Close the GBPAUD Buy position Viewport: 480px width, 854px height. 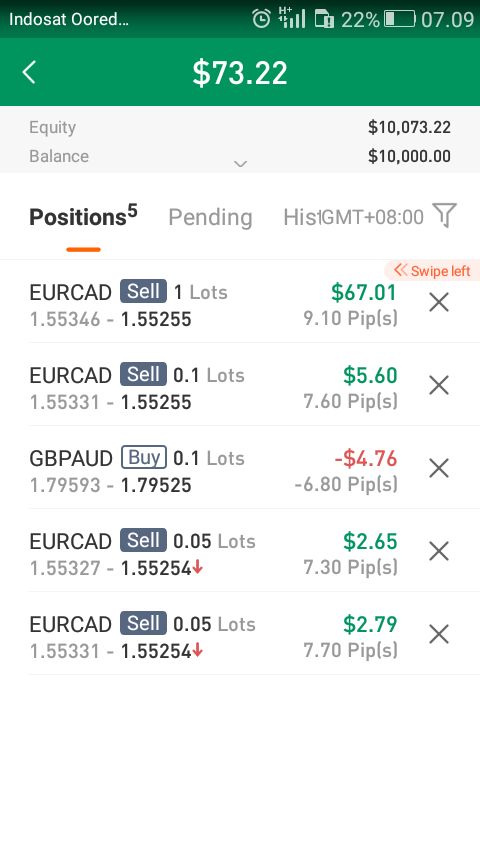click(439, 468)
